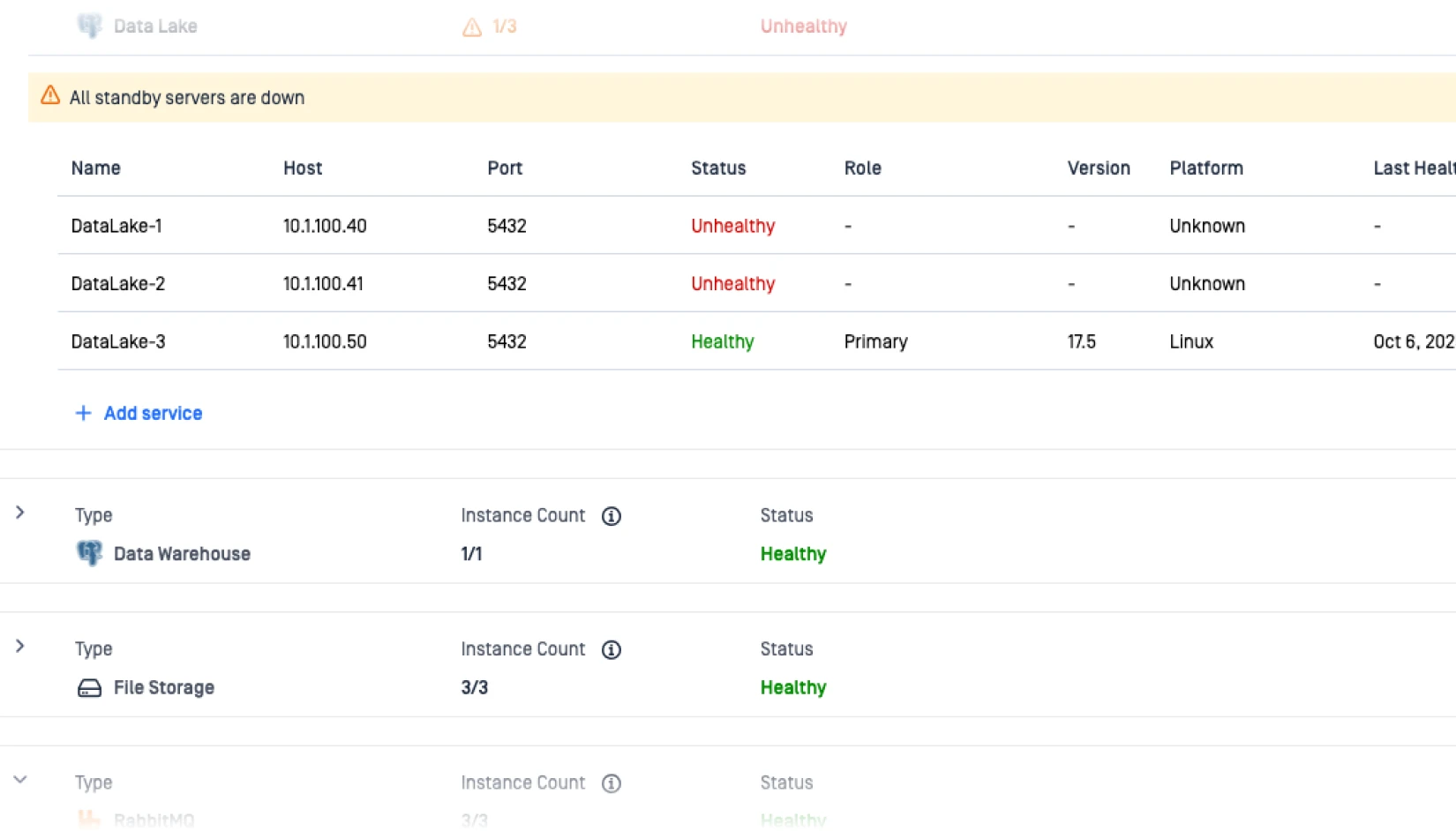The width and height of the screenshot is (1456, 831).
Task: Click the alert icon in standby servers banner
Action: (50, 95)
